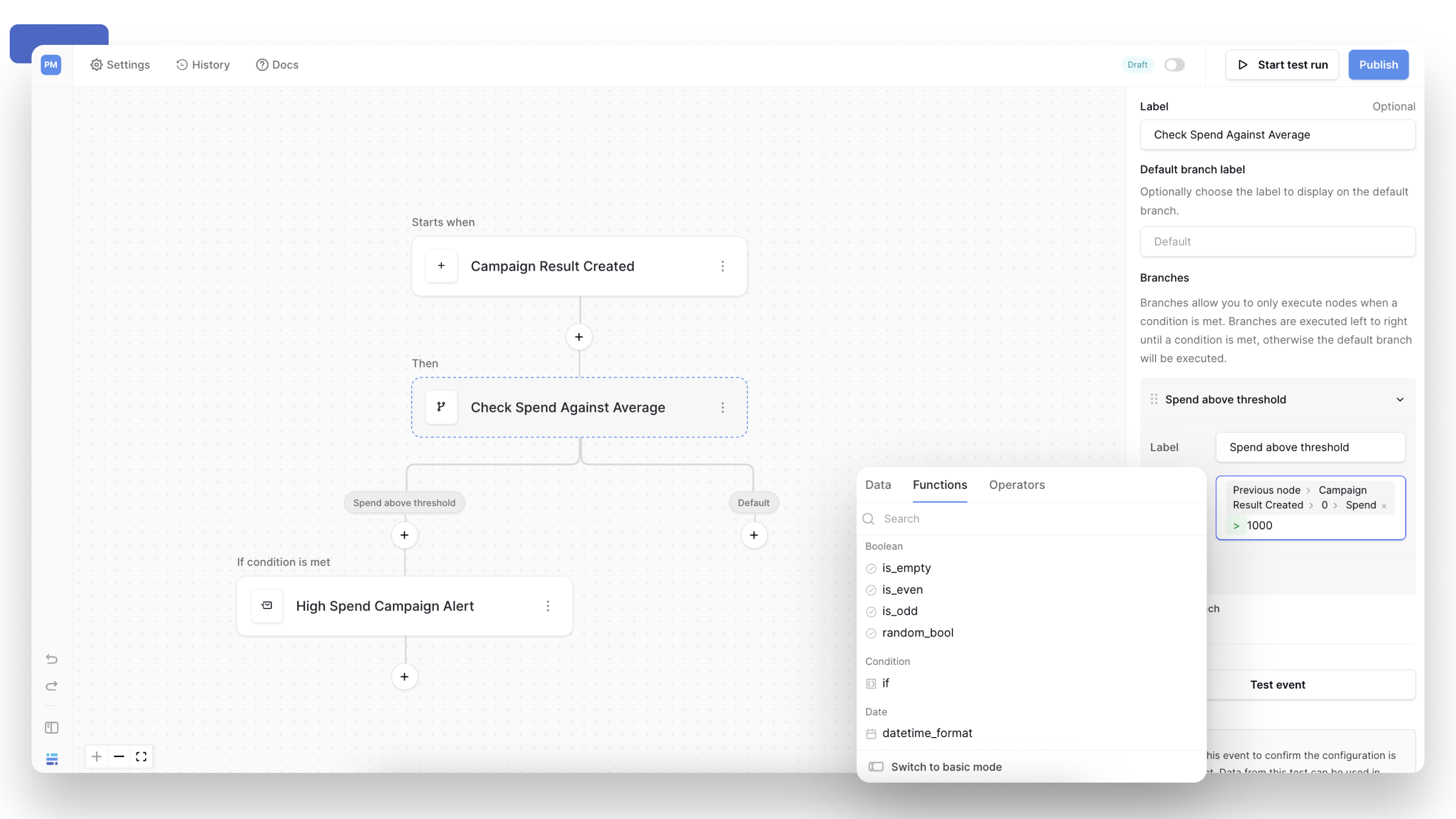
Task: Click the Publish button
Action: click(1378, 65)
